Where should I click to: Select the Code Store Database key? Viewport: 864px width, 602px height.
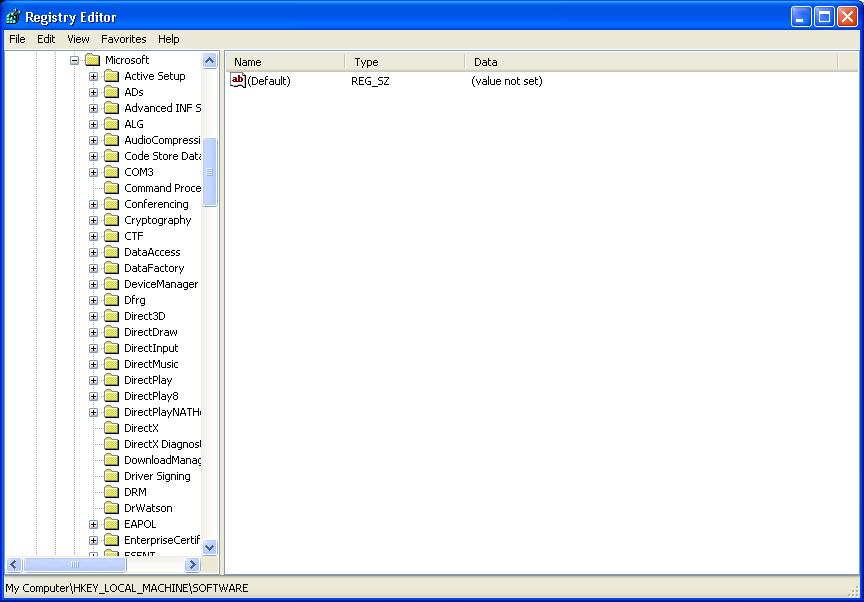click(162, 156)
